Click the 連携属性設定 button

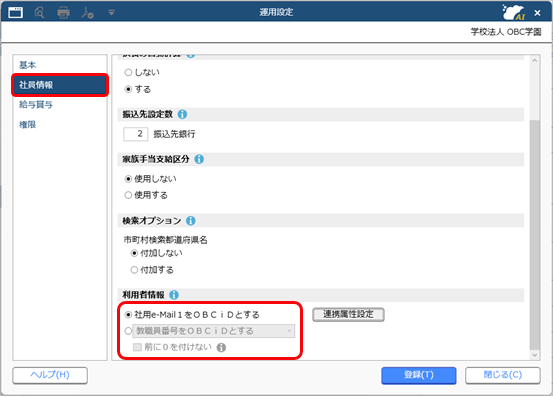348,314
